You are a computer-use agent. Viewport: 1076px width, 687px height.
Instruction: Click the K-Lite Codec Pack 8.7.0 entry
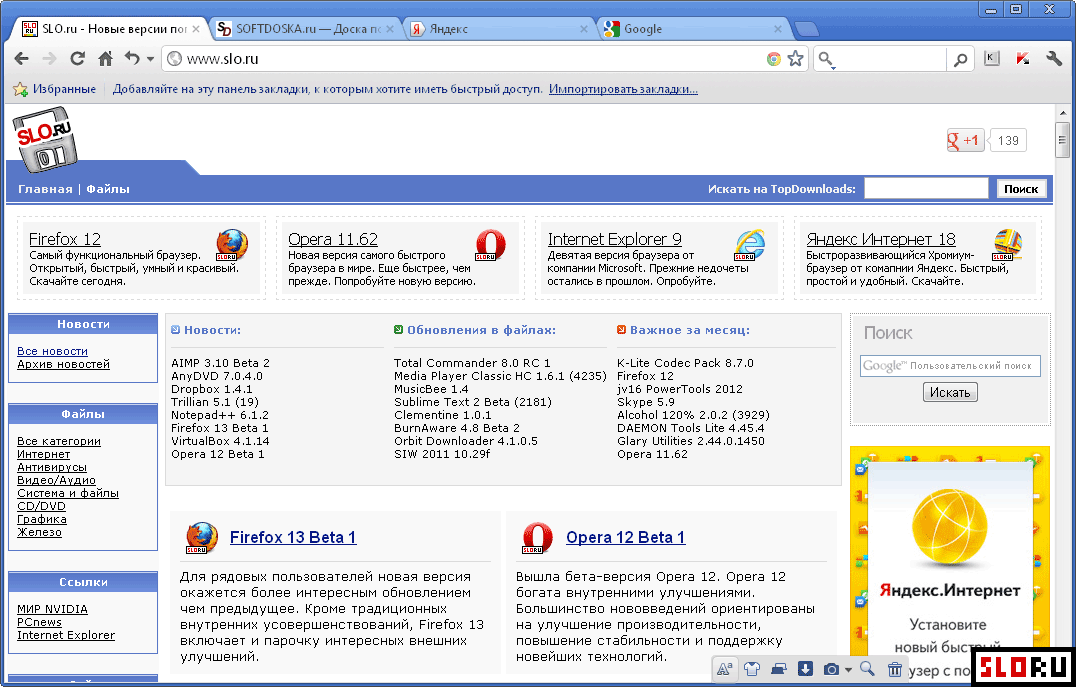coord(685,363)
